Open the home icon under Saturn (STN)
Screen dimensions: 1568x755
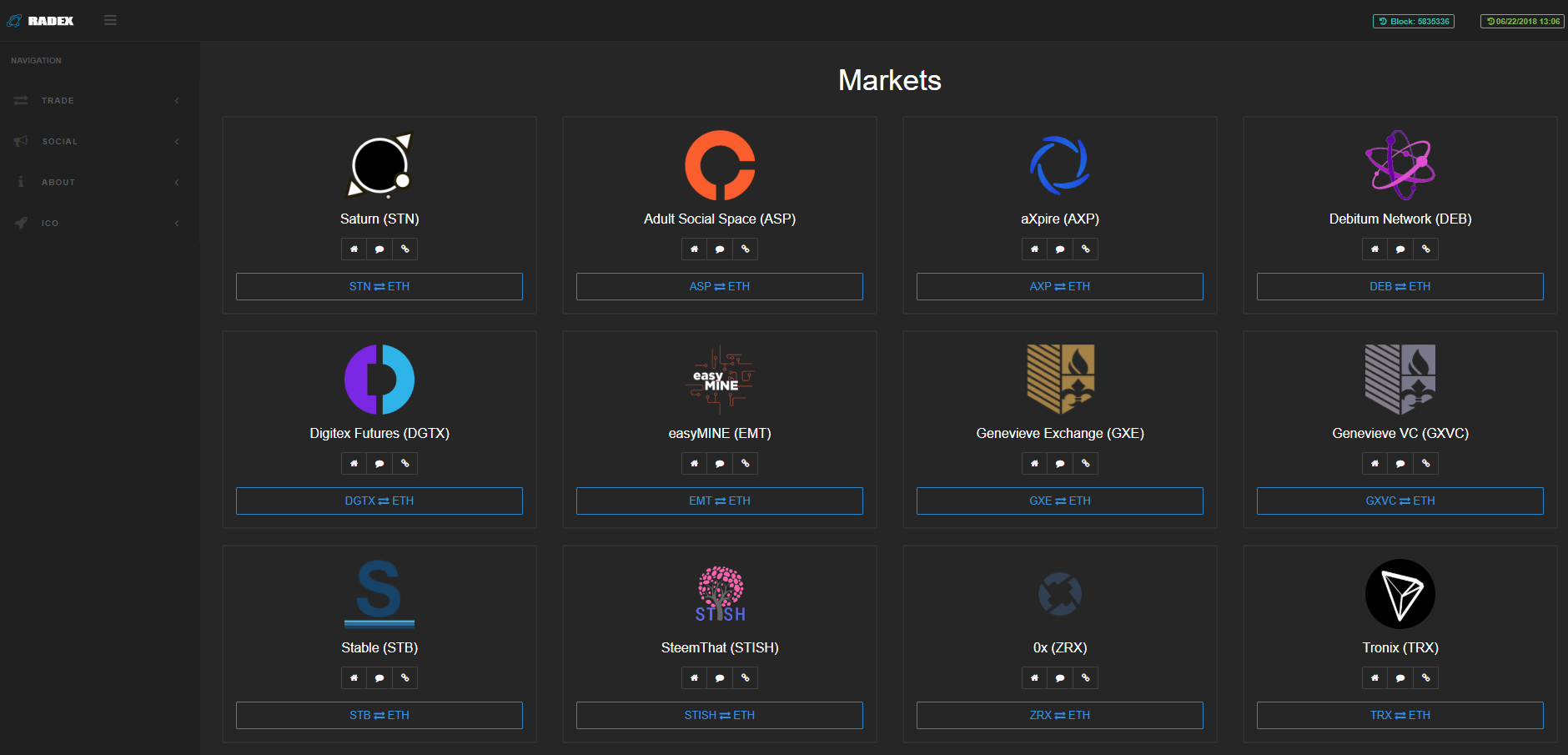pos(354,249)
